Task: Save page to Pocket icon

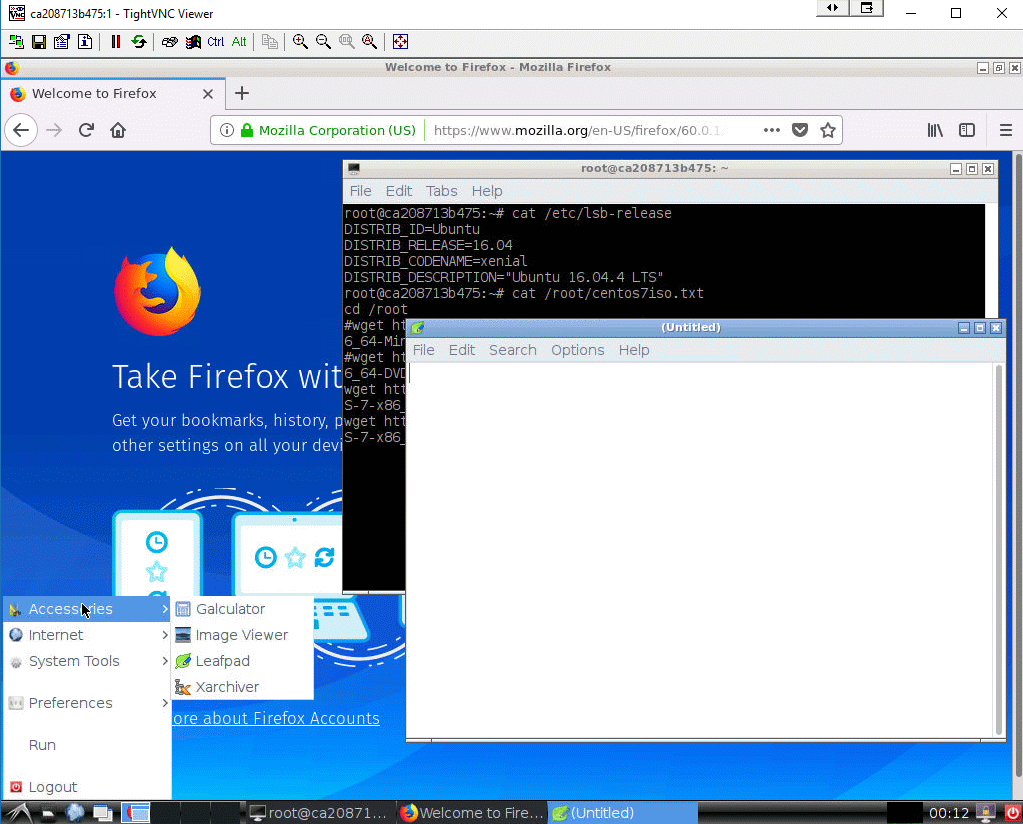Action: pyautogui.click(x=800, y=130)
